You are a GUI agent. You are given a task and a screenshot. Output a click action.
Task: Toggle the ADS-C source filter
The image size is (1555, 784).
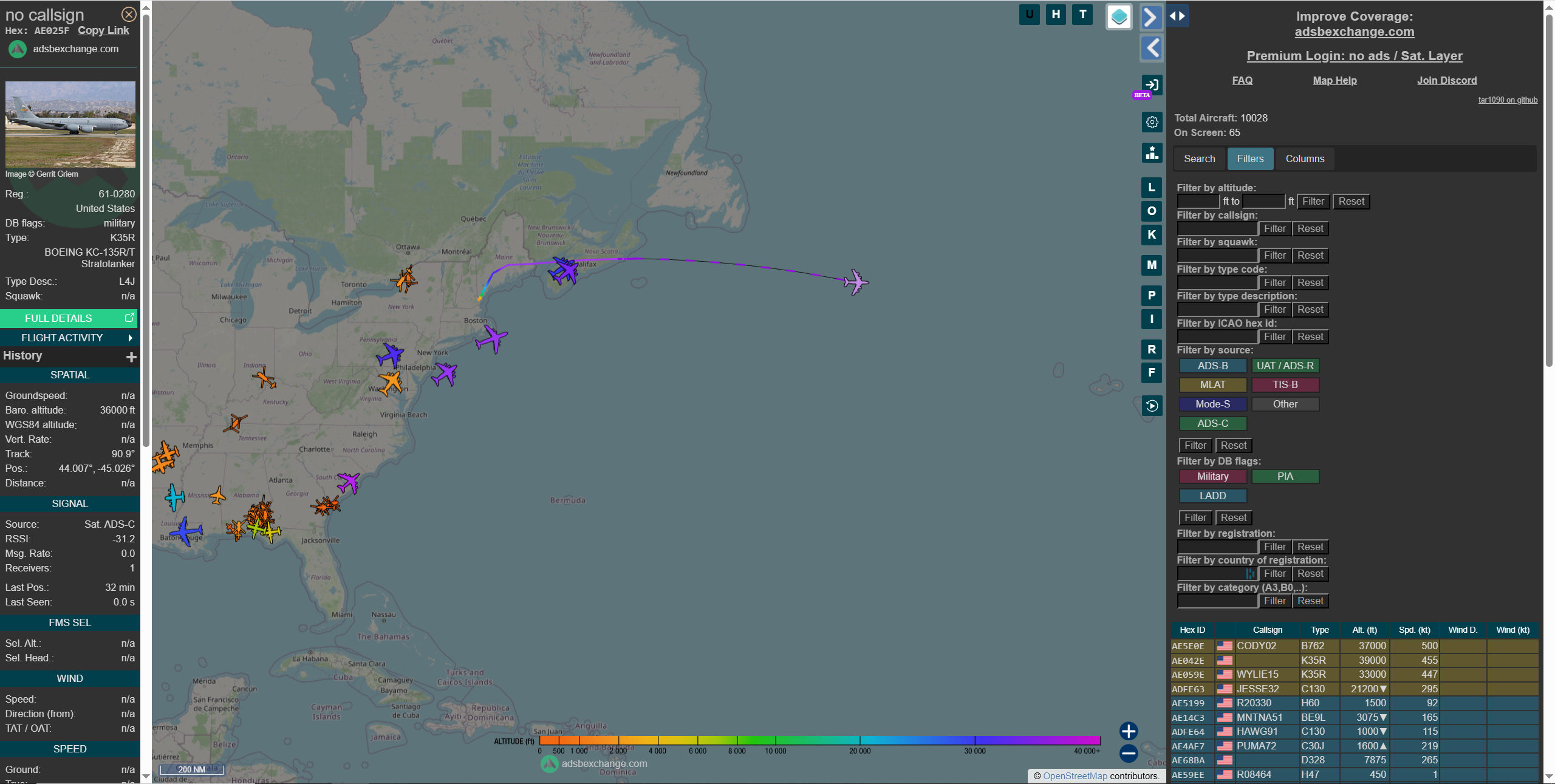[x=1212, y=424]
